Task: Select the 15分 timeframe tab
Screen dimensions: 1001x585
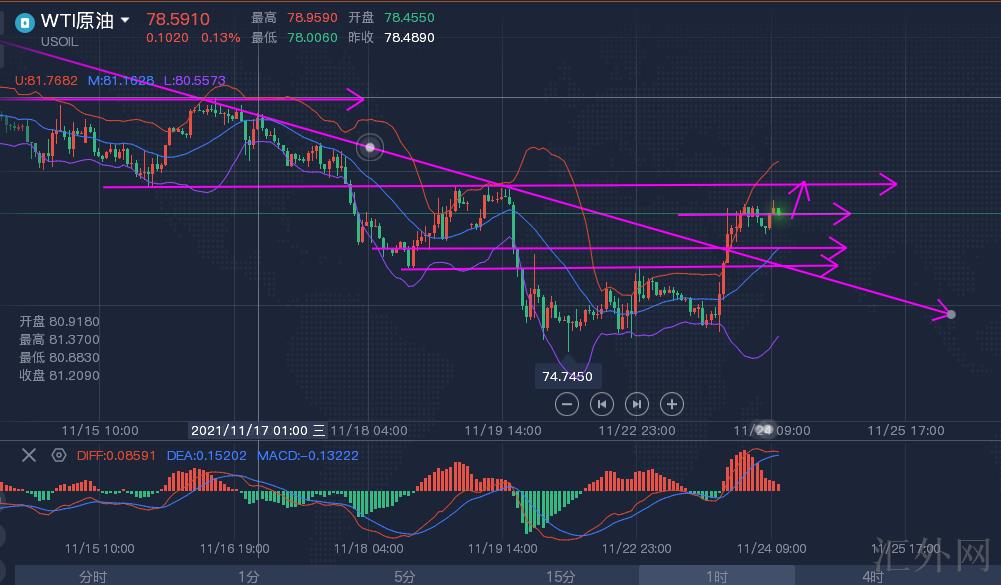Action: tap(561, 576)
